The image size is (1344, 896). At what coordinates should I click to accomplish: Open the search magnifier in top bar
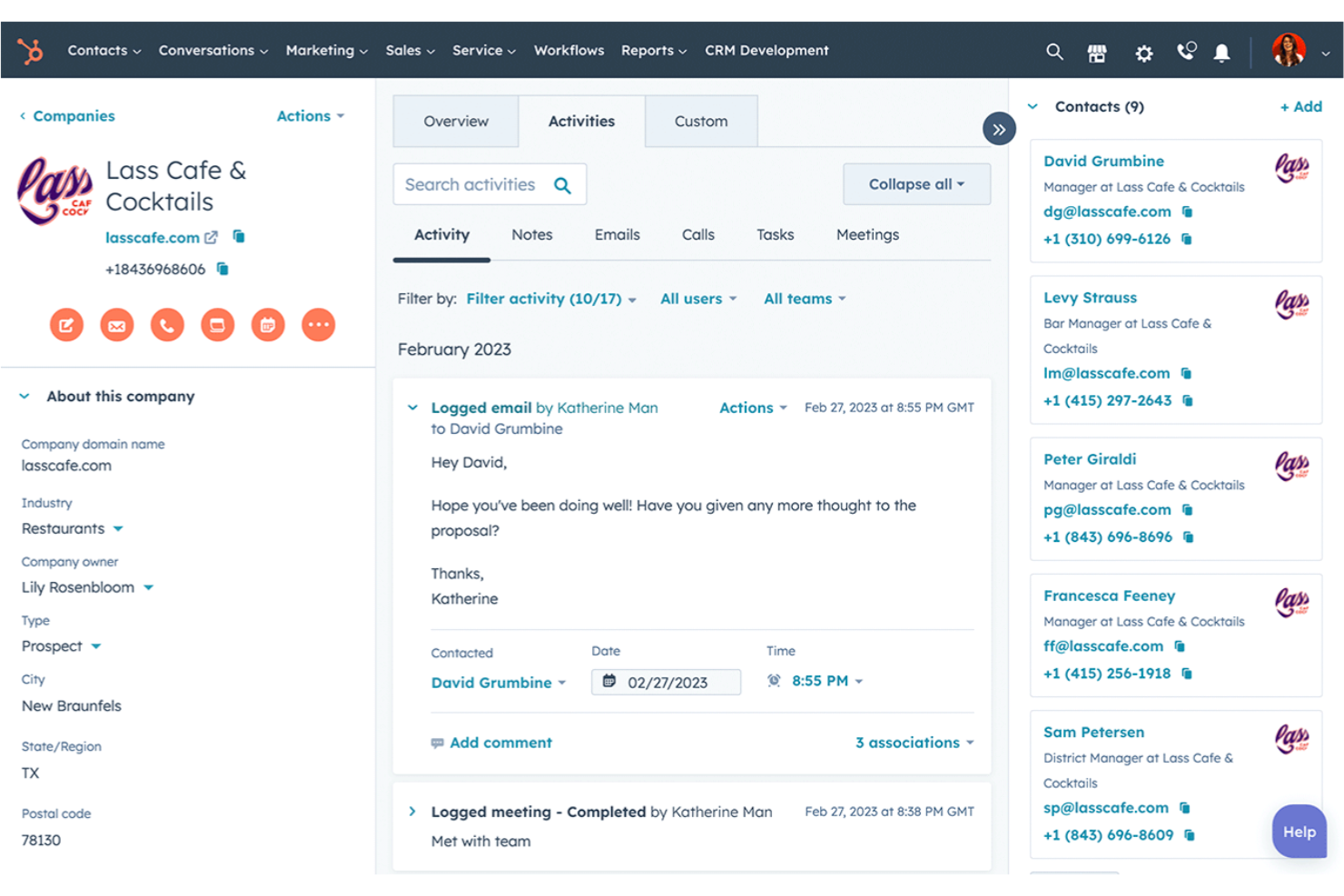coord(1054,52)
